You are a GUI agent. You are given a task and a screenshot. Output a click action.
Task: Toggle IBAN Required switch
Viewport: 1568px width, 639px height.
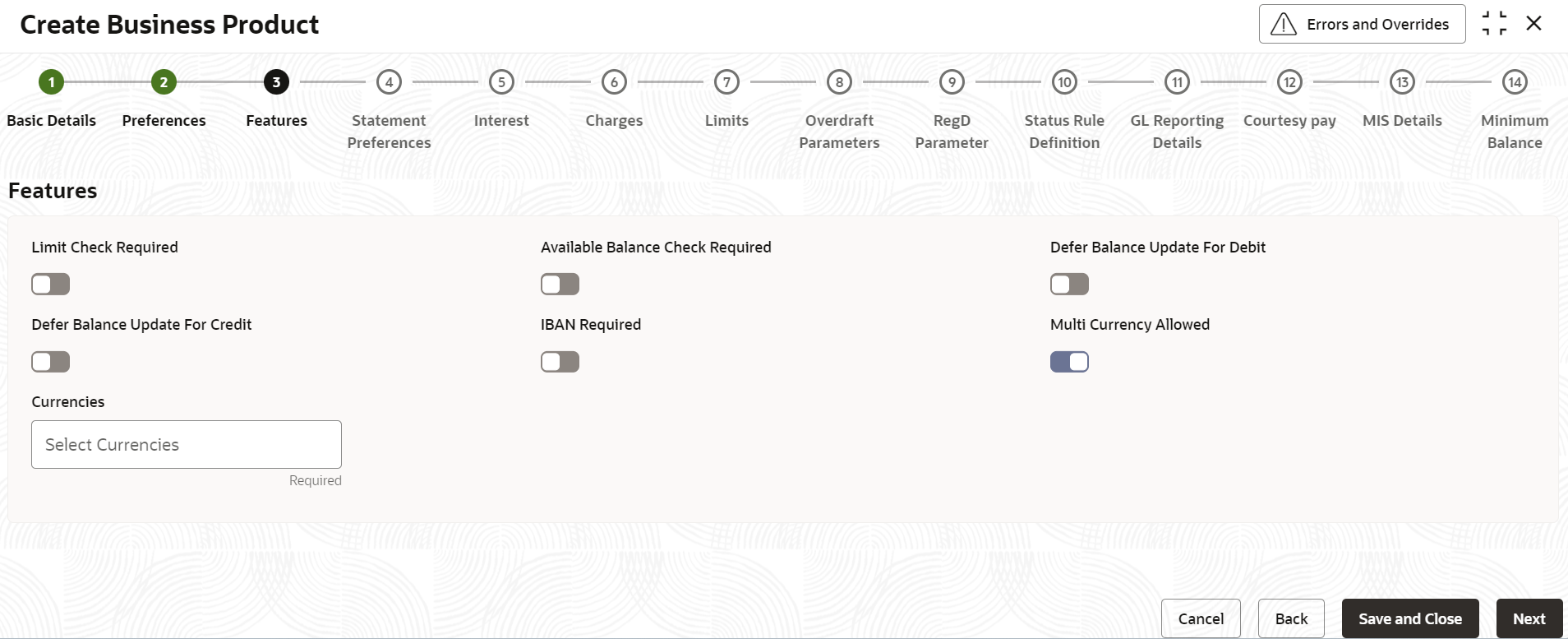(x=560, y=362)
